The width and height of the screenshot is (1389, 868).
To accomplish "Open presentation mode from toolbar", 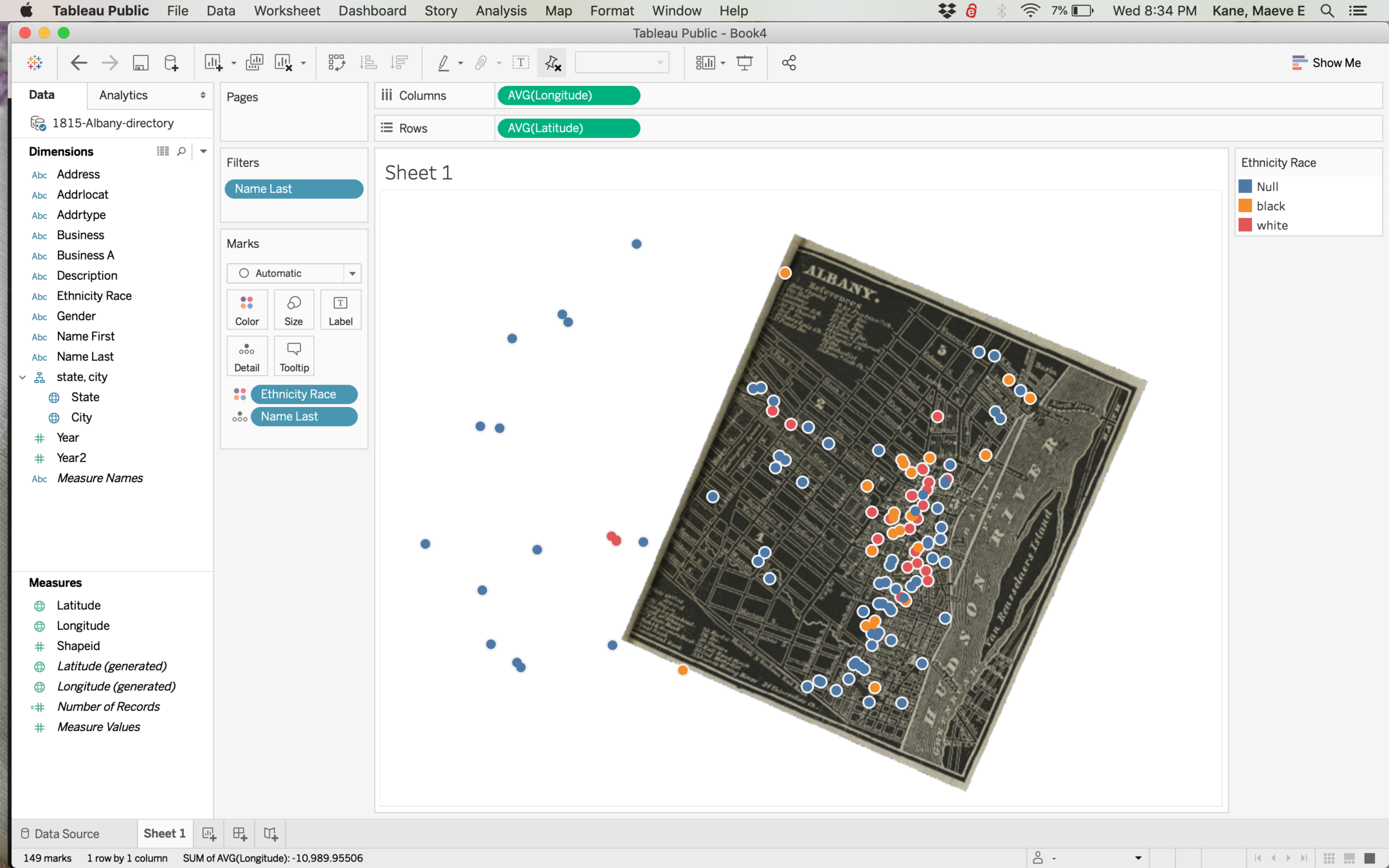I will [745, 62].
